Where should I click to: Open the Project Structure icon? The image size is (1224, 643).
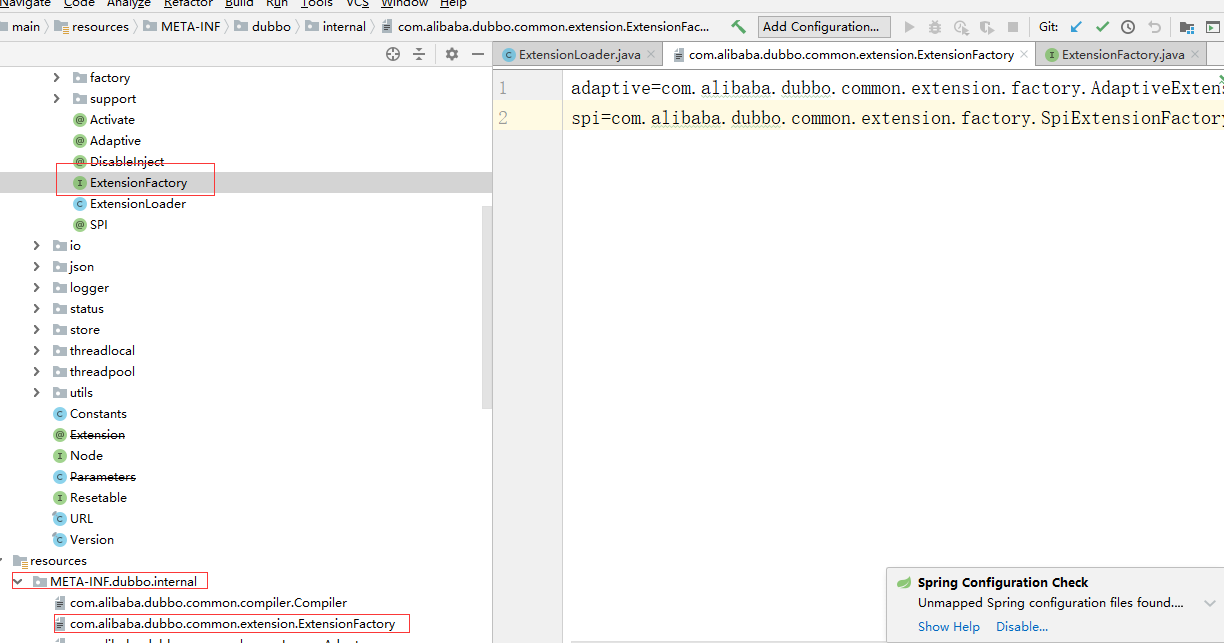point(1187,27)
